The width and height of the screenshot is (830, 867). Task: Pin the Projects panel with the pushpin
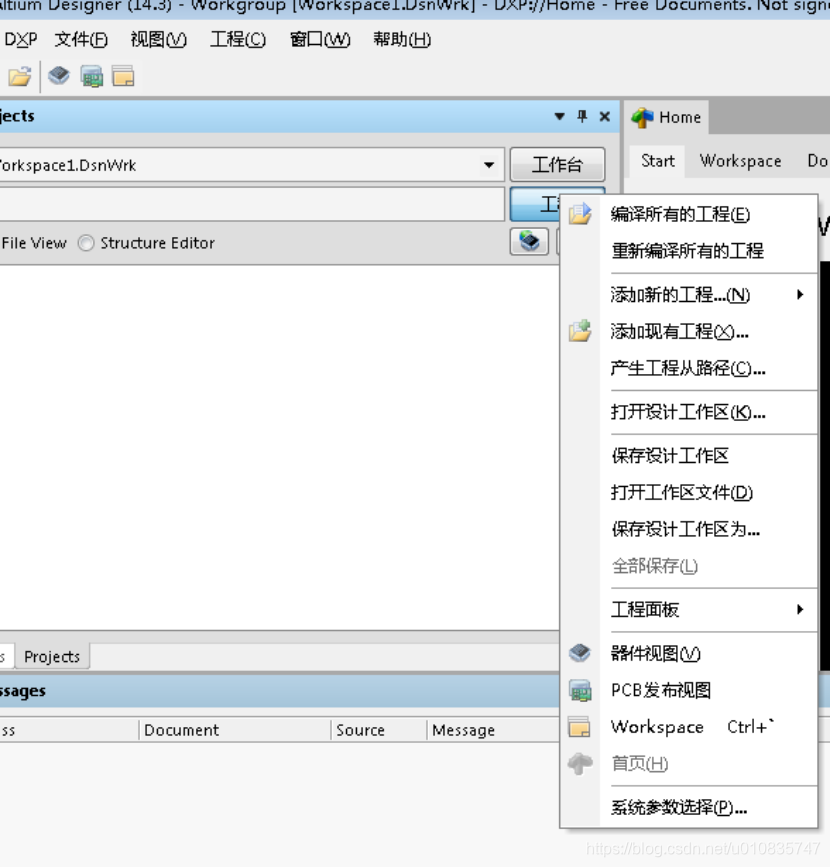[582, 117]
